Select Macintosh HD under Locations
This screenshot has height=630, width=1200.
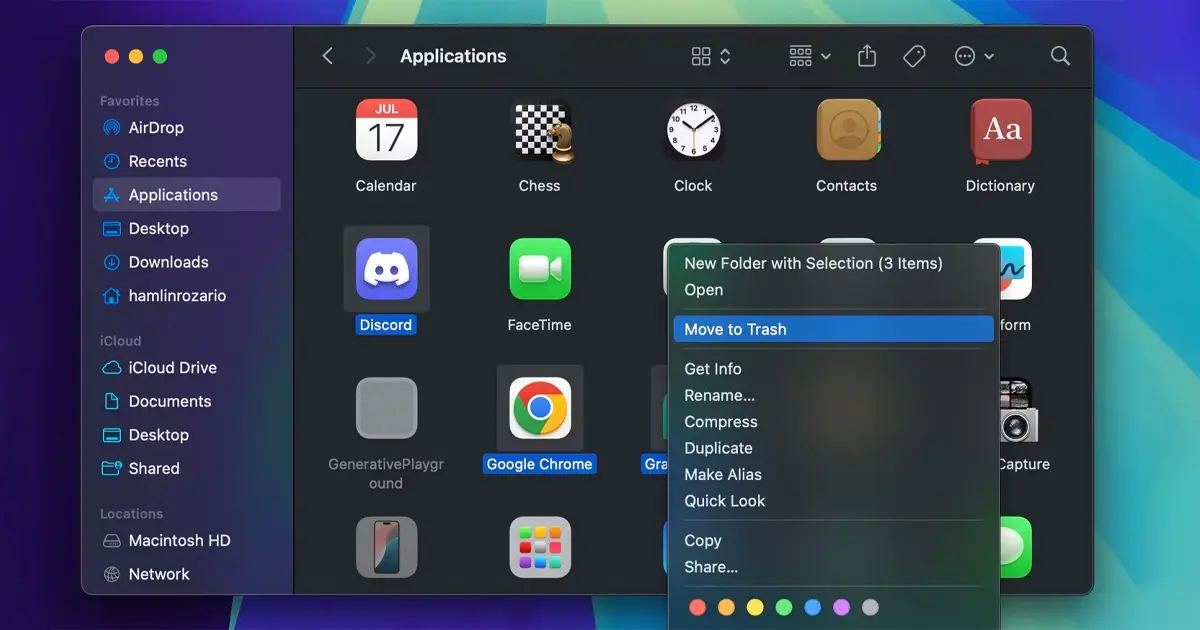tap(187, 540)
